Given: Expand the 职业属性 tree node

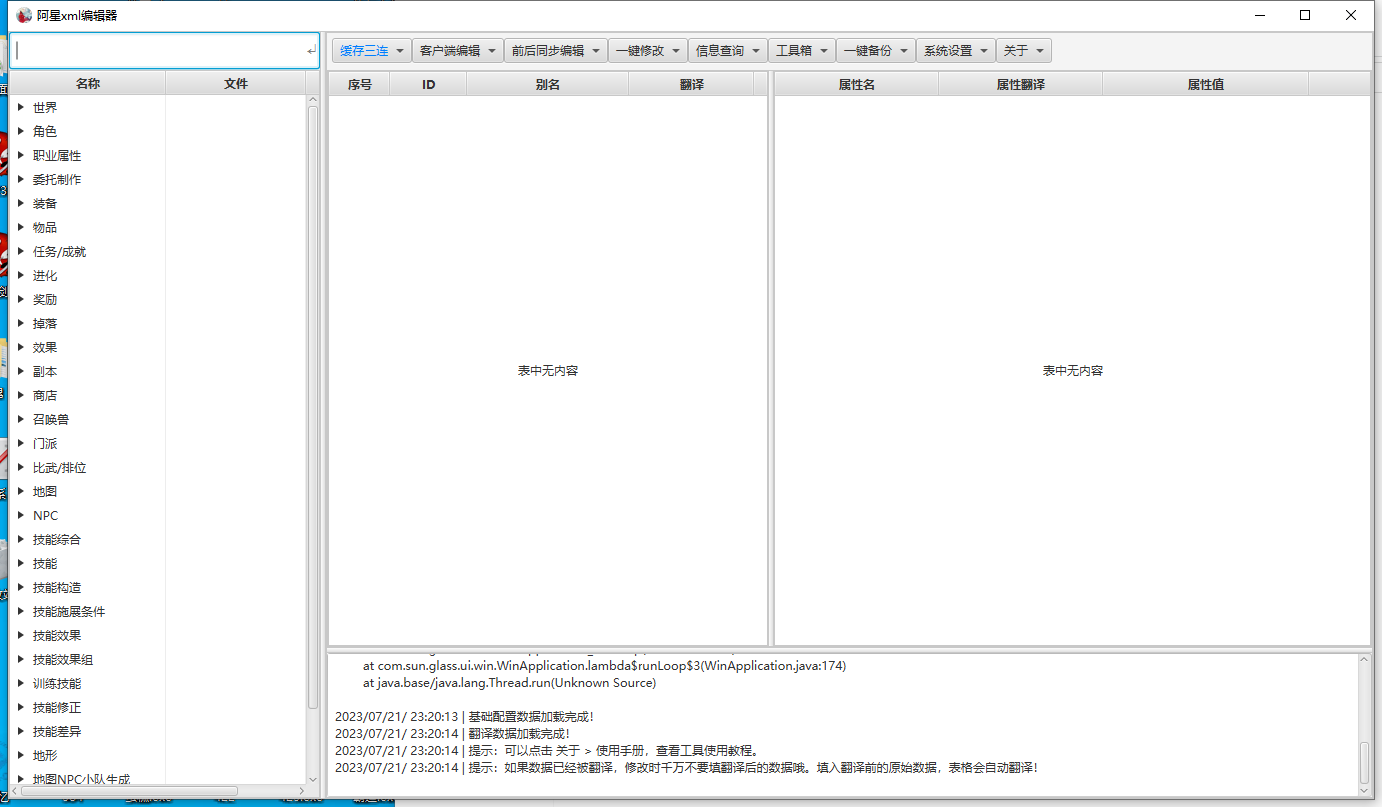Looking at the screenshot, I should point(20,155).
